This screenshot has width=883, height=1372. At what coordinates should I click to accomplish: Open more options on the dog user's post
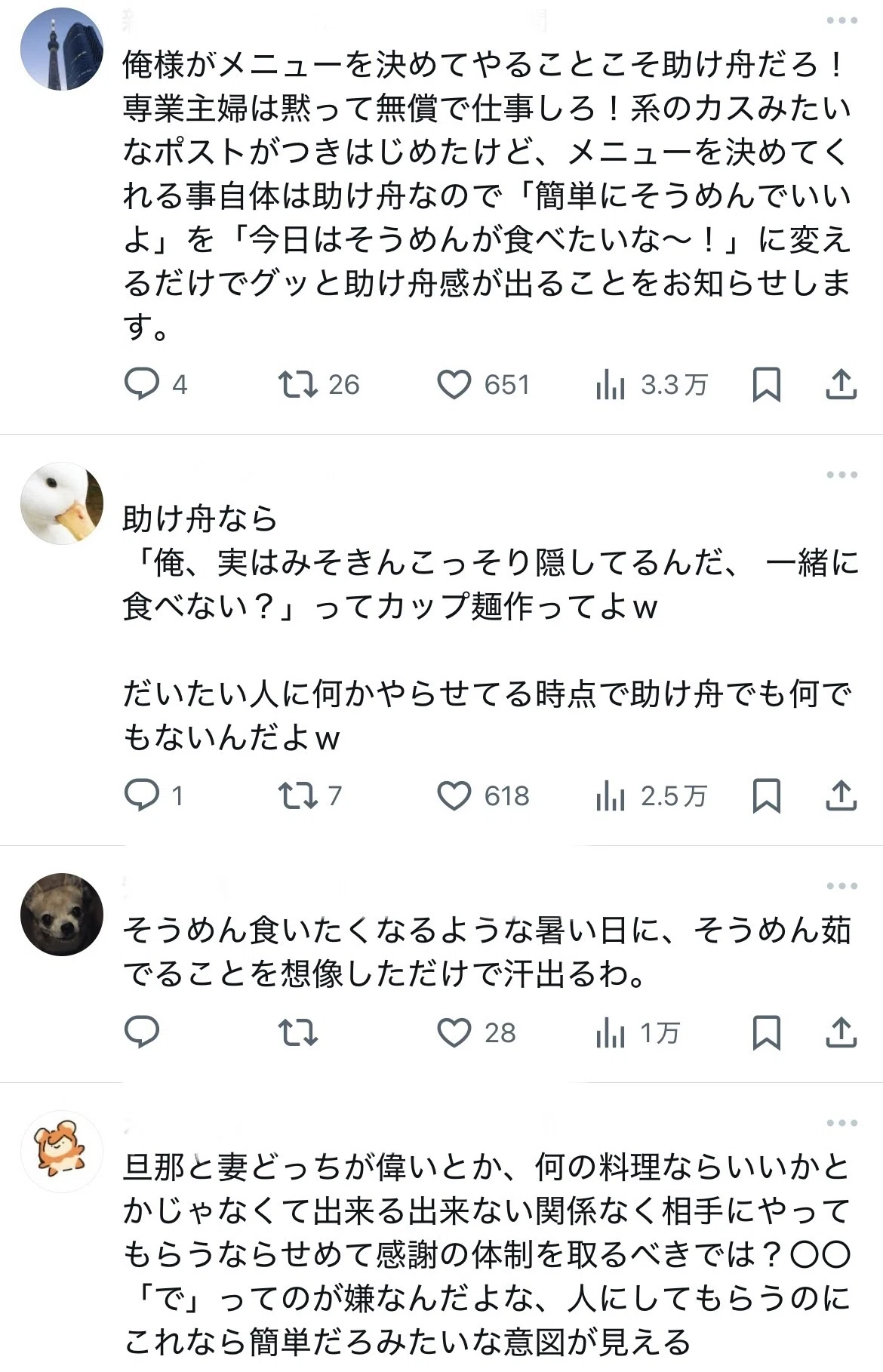coord(841,886)
